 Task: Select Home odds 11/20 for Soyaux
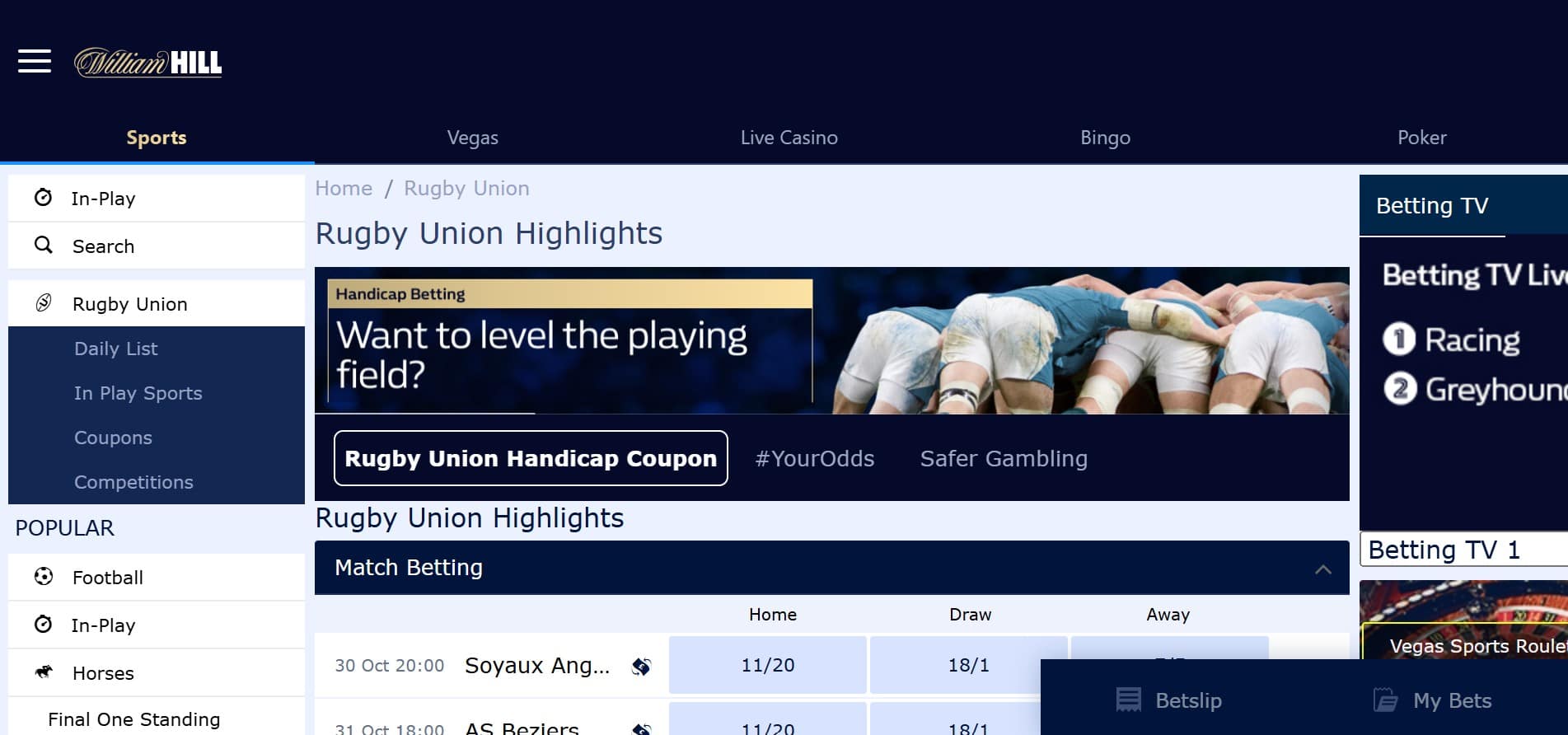coord(768,665)
